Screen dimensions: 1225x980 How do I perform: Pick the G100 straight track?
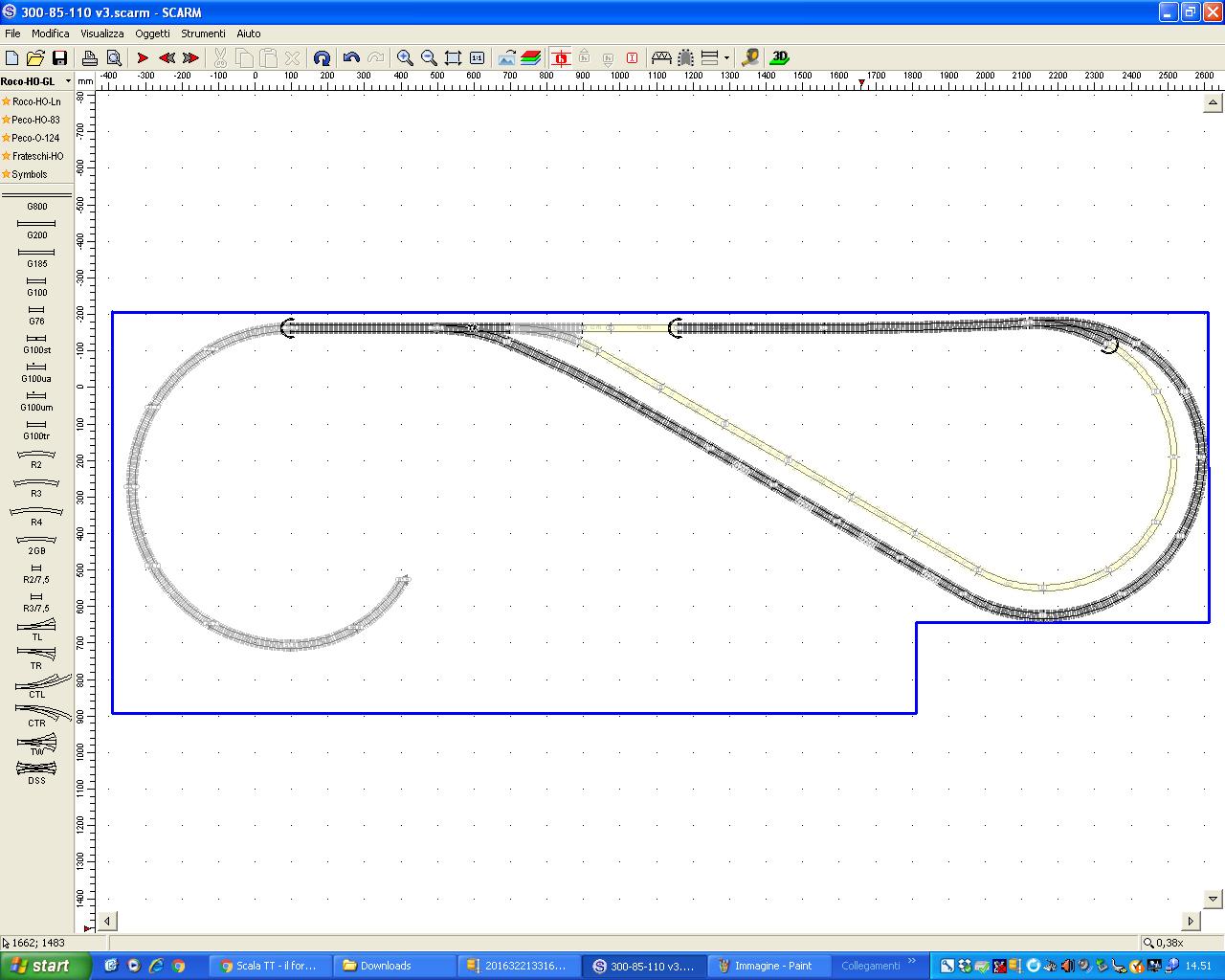[36, 286]
